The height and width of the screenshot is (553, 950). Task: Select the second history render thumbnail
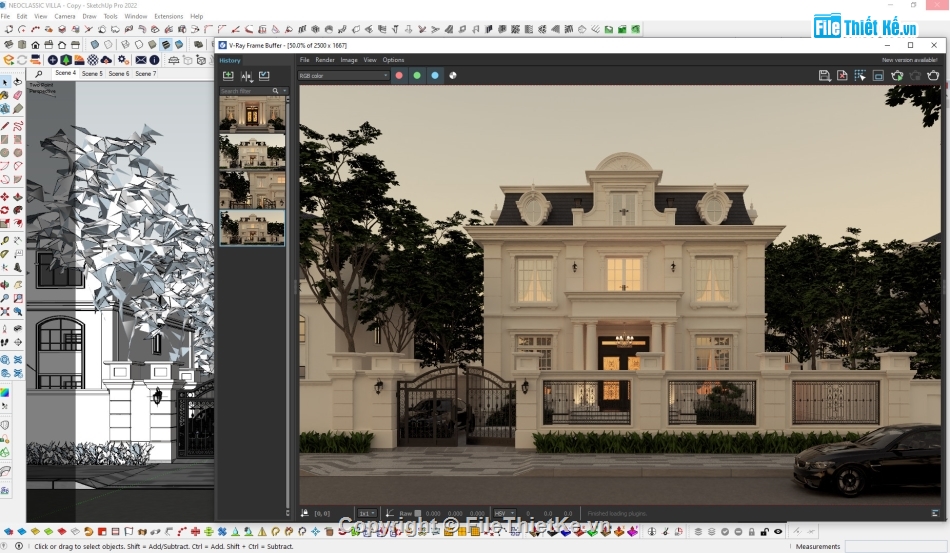[252, 151]
